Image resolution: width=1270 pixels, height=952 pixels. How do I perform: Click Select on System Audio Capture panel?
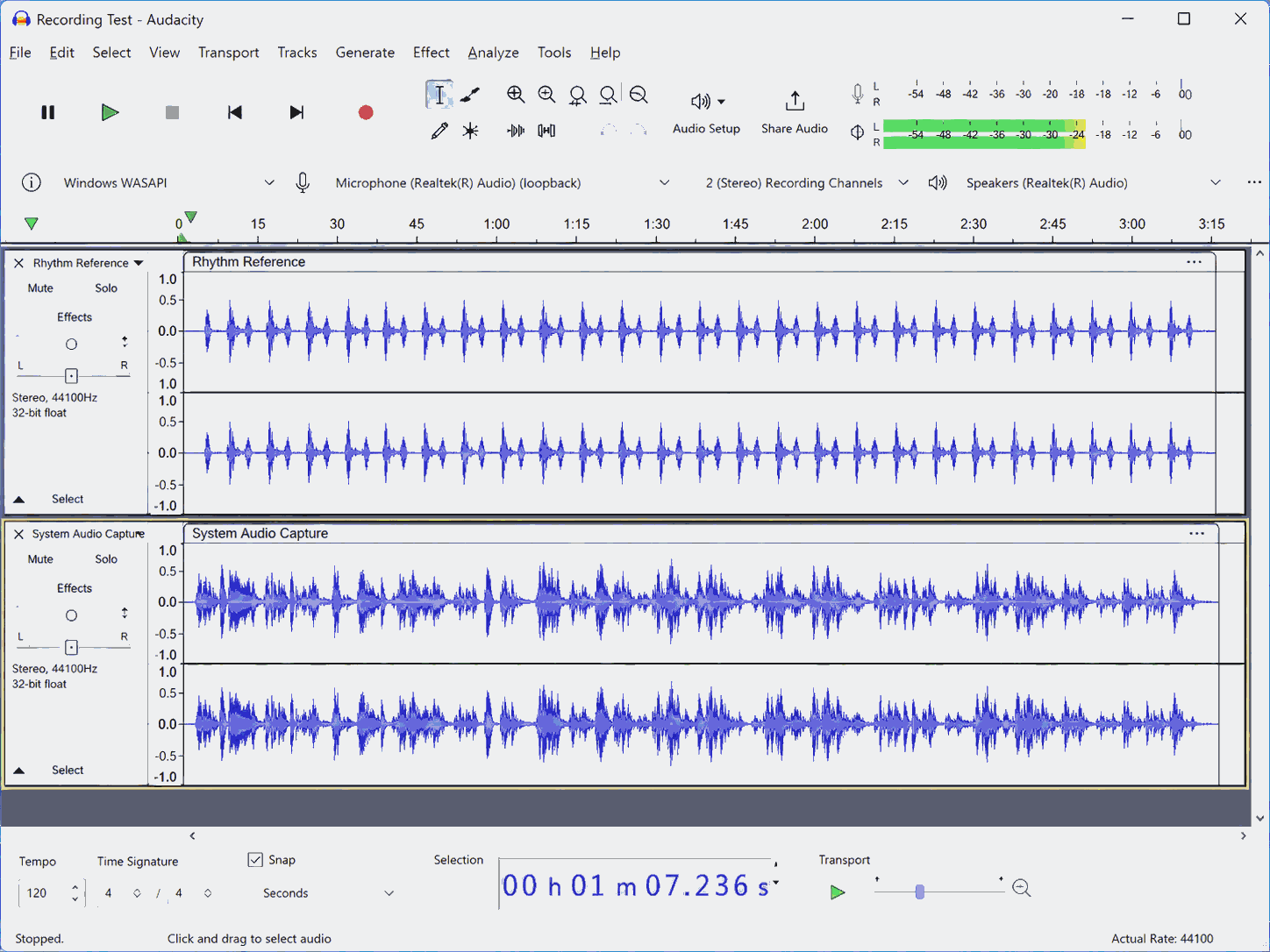(68, 770)
